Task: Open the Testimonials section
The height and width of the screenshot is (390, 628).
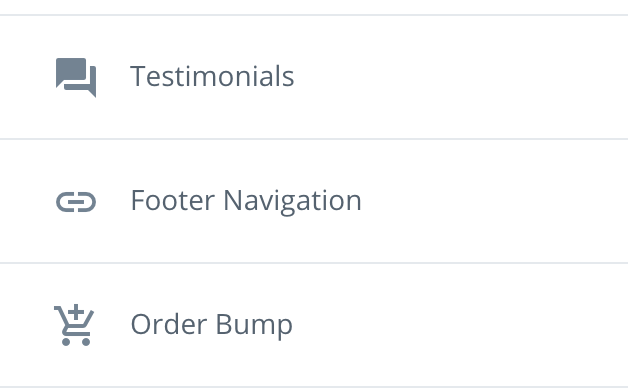Action: click(x=314, y=77)
